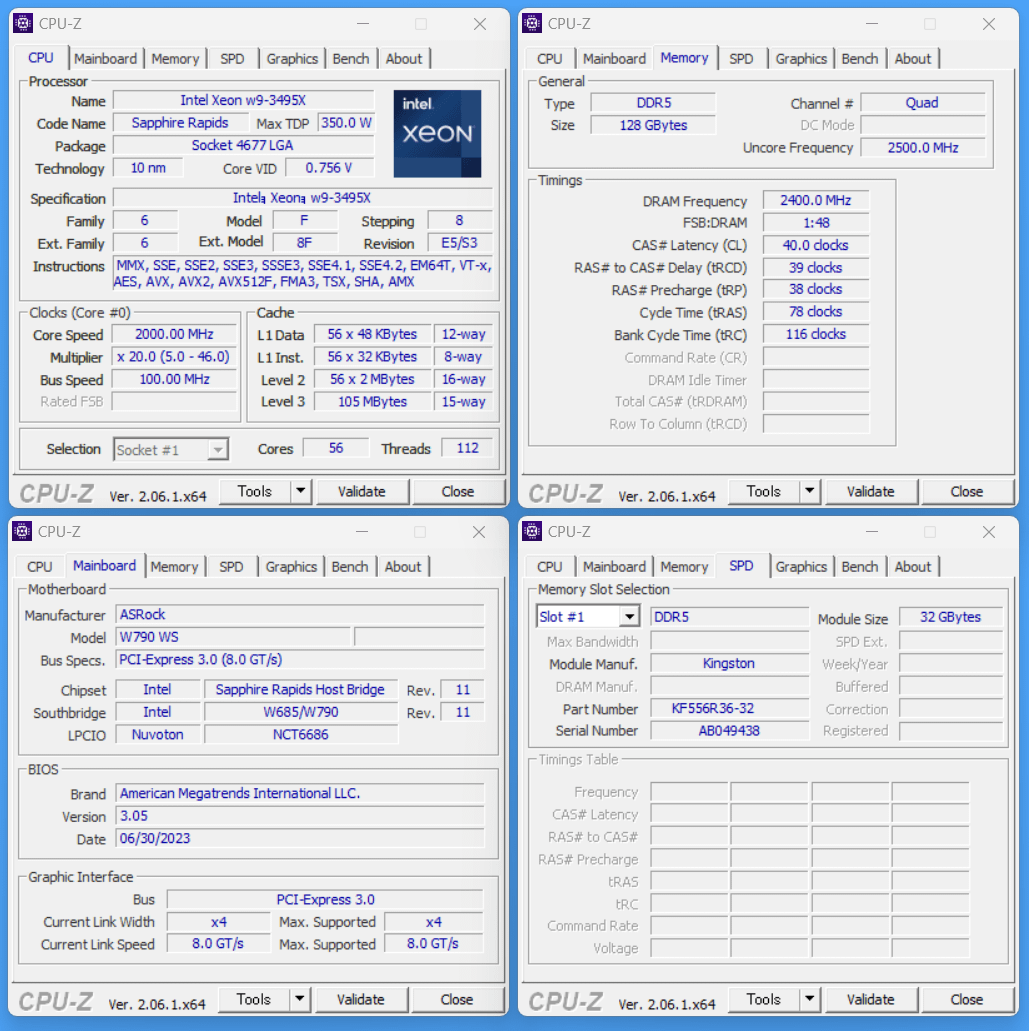Click Close button in Memory window
This screenshot has width=1029, height=1031.
(x=967, y=491)
